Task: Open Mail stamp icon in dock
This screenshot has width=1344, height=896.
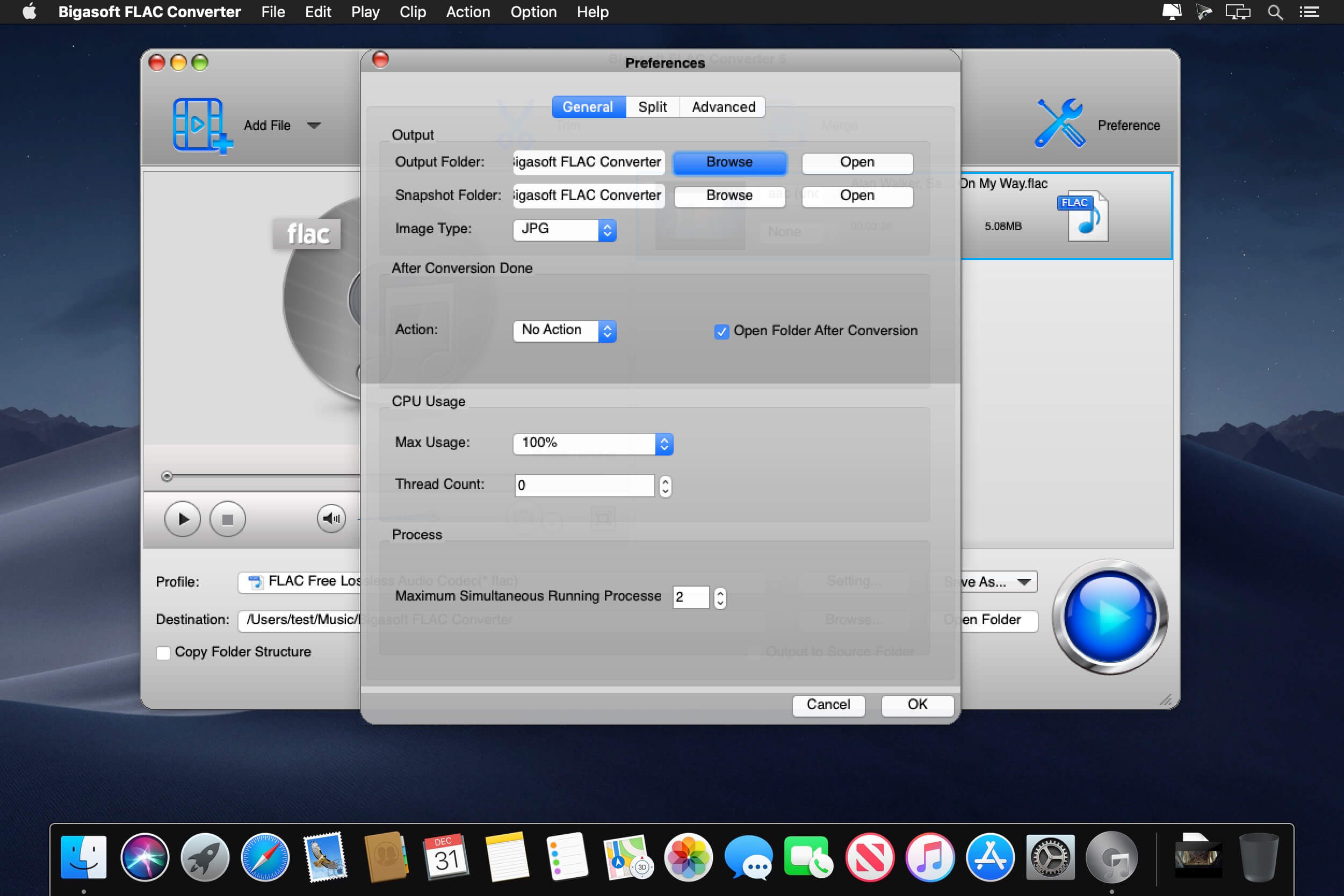Action: 326,857
